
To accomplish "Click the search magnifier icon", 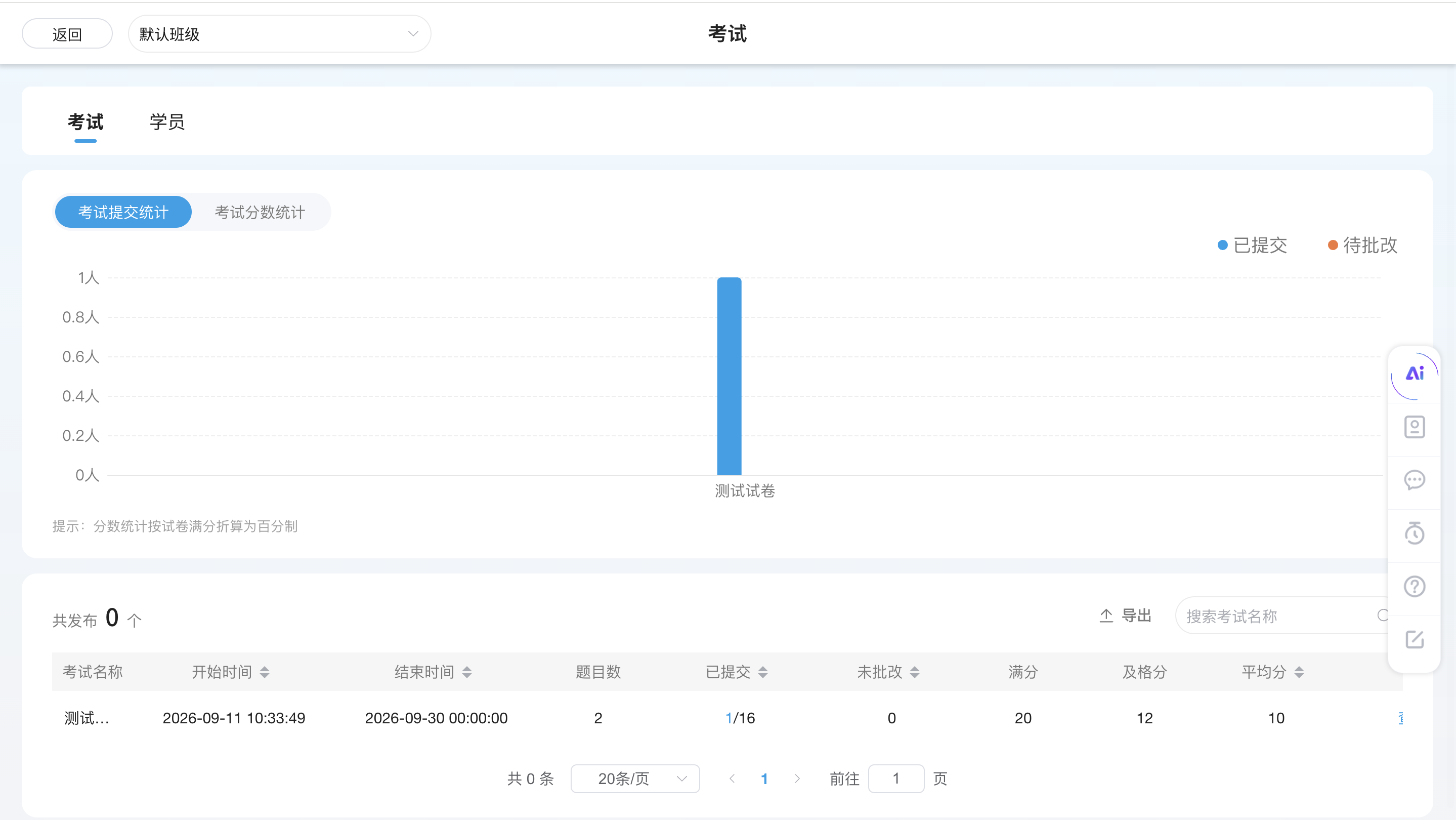I will click(1383, 616).
